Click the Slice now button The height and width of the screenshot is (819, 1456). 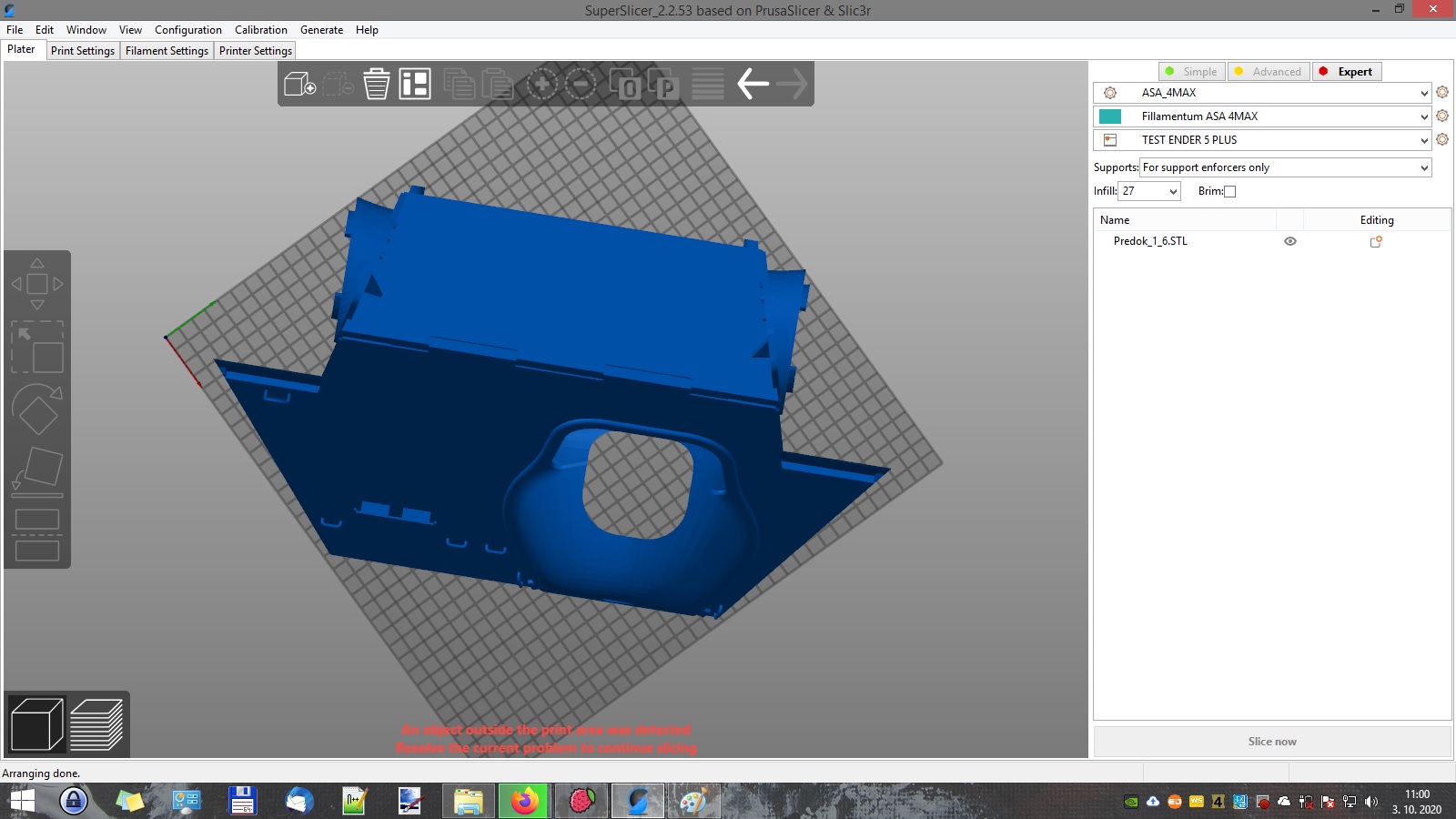pos(1271,742)
